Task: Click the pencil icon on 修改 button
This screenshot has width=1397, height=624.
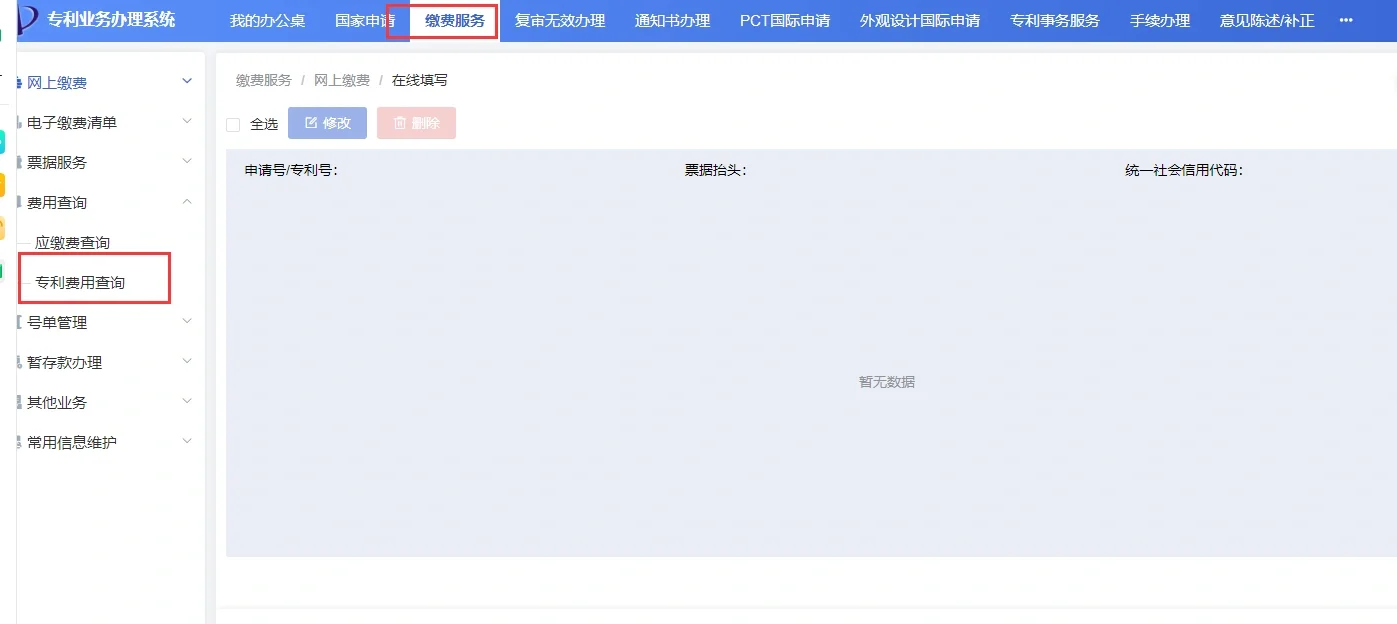Action: click(x=311, y=123)
